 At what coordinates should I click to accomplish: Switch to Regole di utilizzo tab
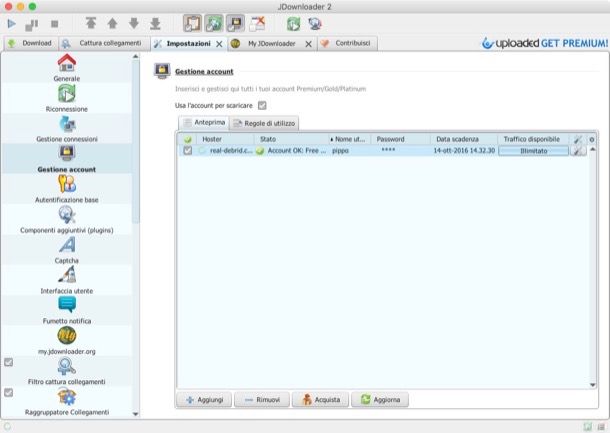pyautogui.click(x=264, y=123)
